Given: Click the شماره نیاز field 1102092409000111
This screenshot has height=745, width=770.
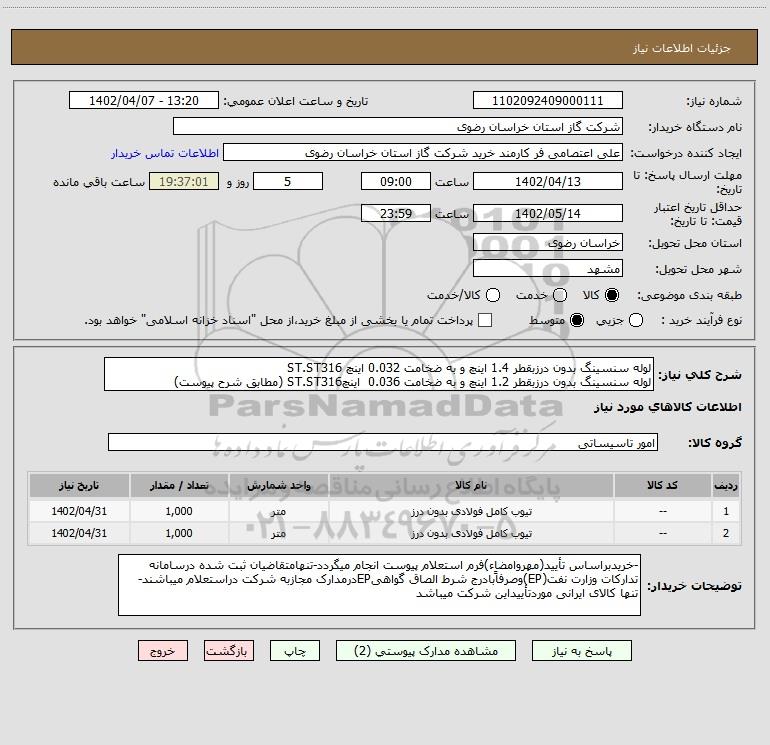Looking at the screenshot, I should point(548,101).
